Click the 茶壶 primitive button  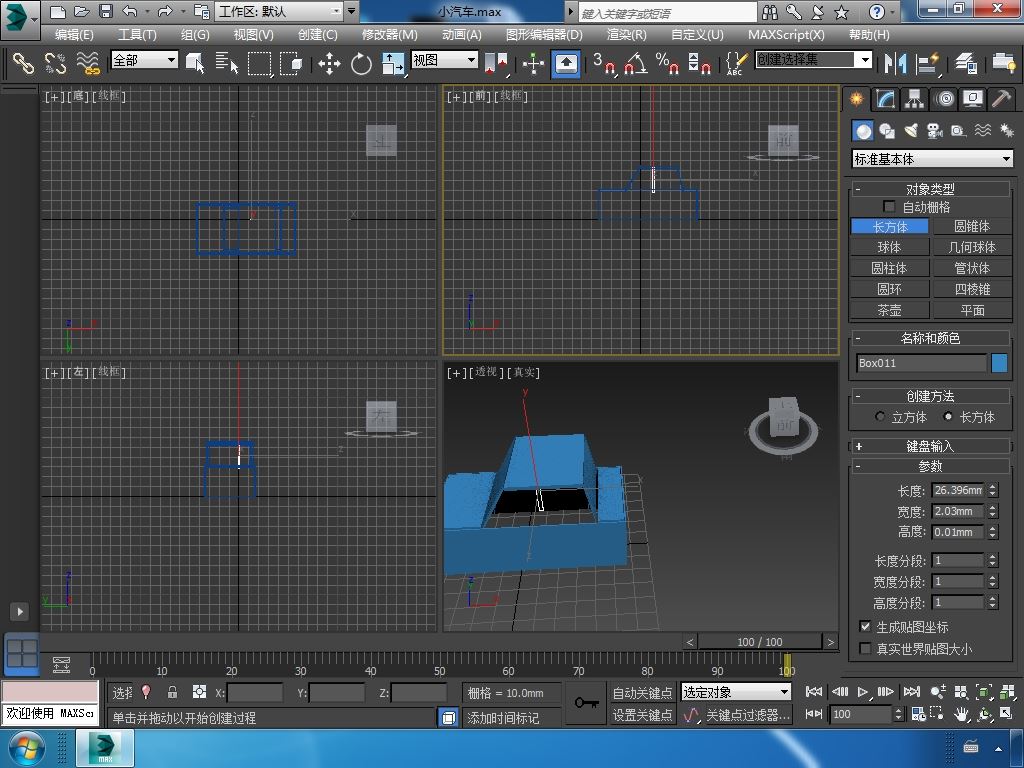(889, 310)
